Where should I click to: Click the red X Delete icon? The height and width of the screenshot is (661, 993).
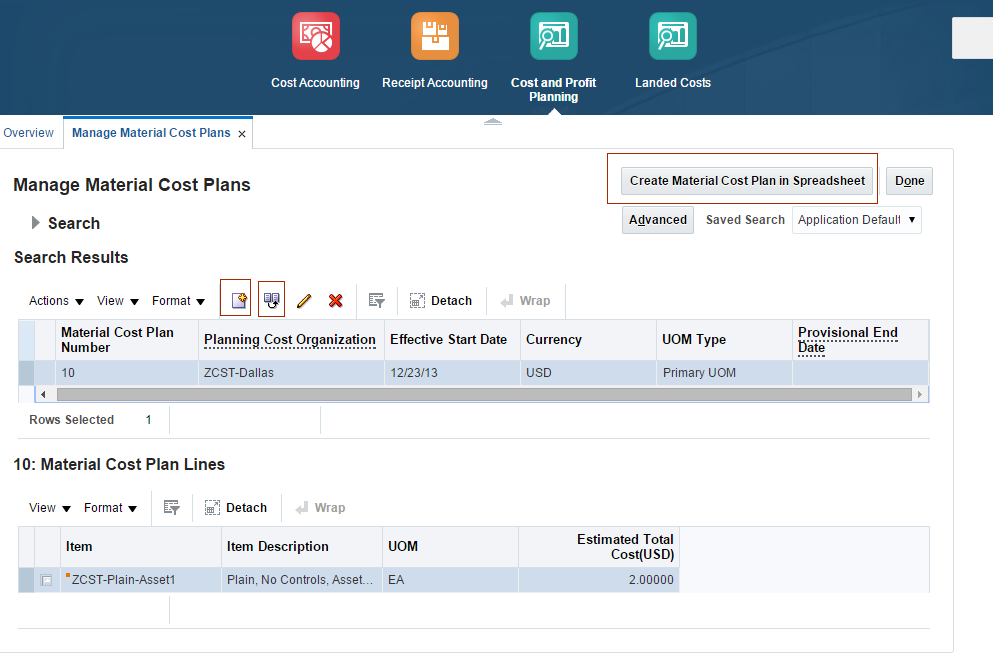(x=336, y=301)
